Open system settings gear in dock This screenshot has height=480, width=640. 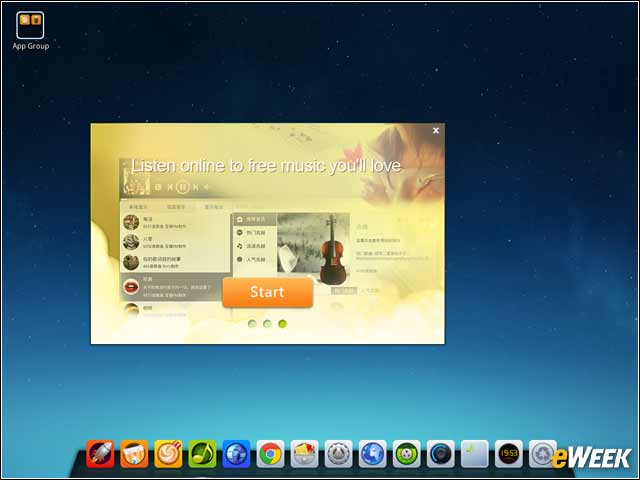click(x=338, y=454)
